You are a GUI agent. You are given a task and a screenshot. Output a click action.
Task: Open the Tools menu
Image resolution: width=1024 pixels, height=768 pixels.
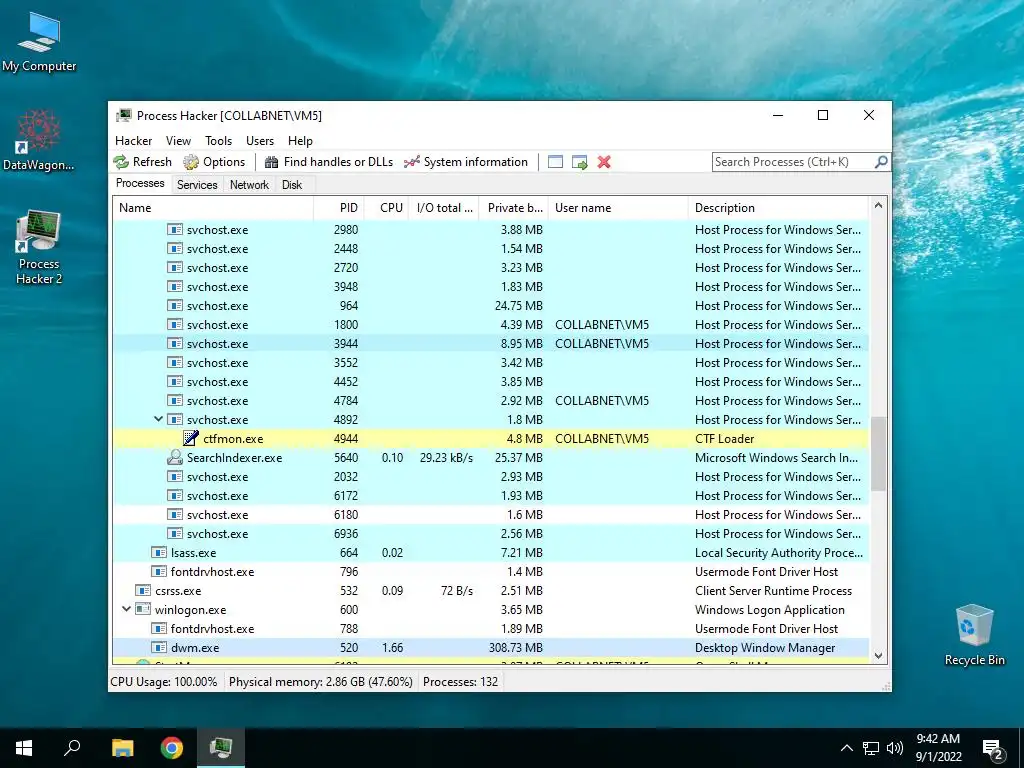[x=218, y=140]
